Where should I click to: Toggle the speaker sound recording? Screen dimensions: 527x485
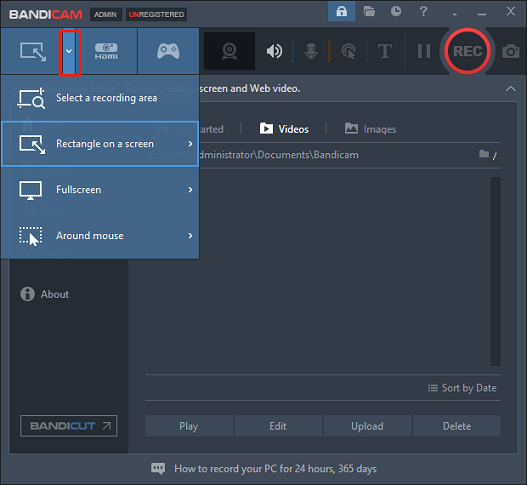[x=274, y=51]
